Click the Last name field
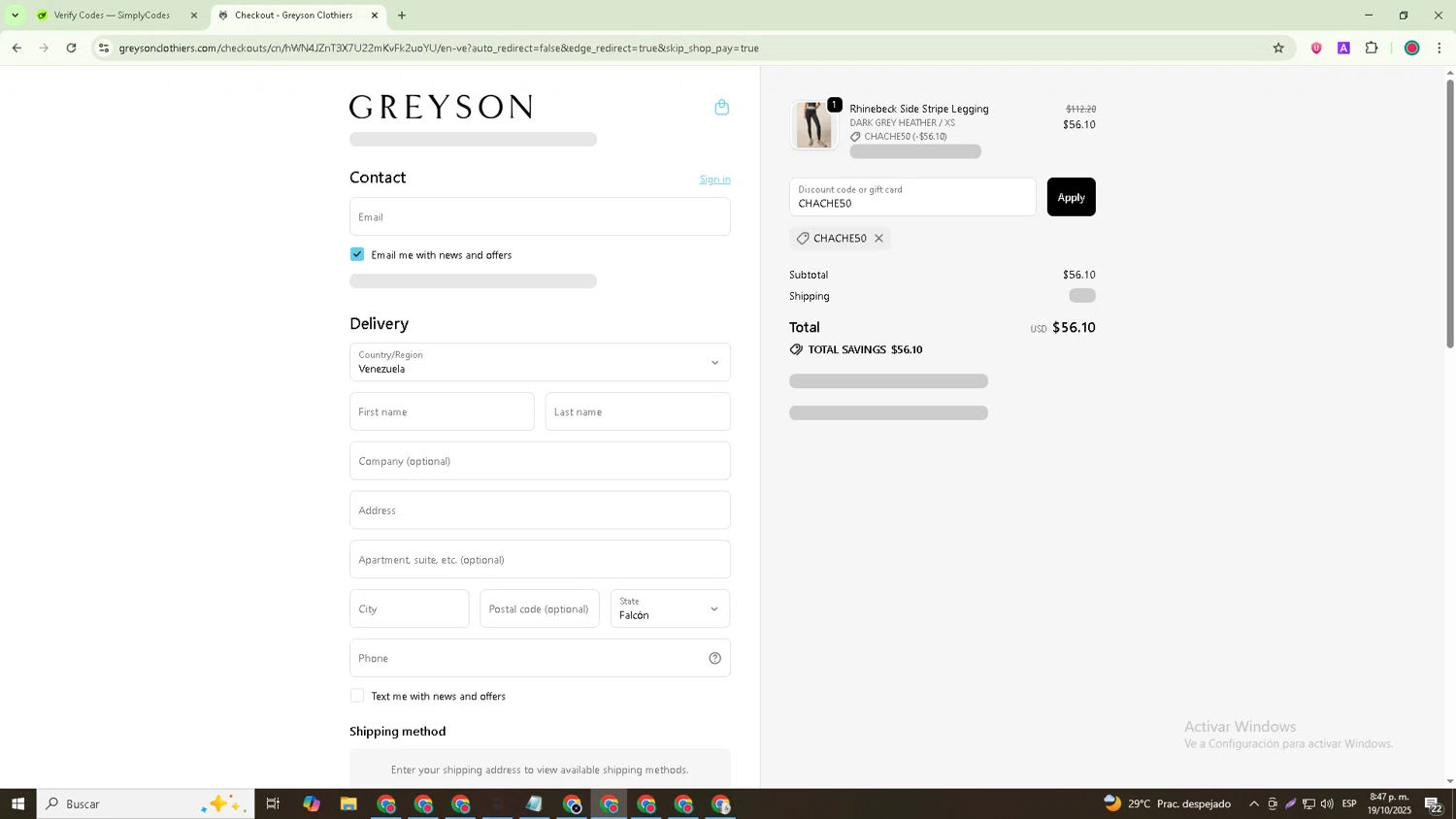The image size is (1456, 819). click(638, 411)
